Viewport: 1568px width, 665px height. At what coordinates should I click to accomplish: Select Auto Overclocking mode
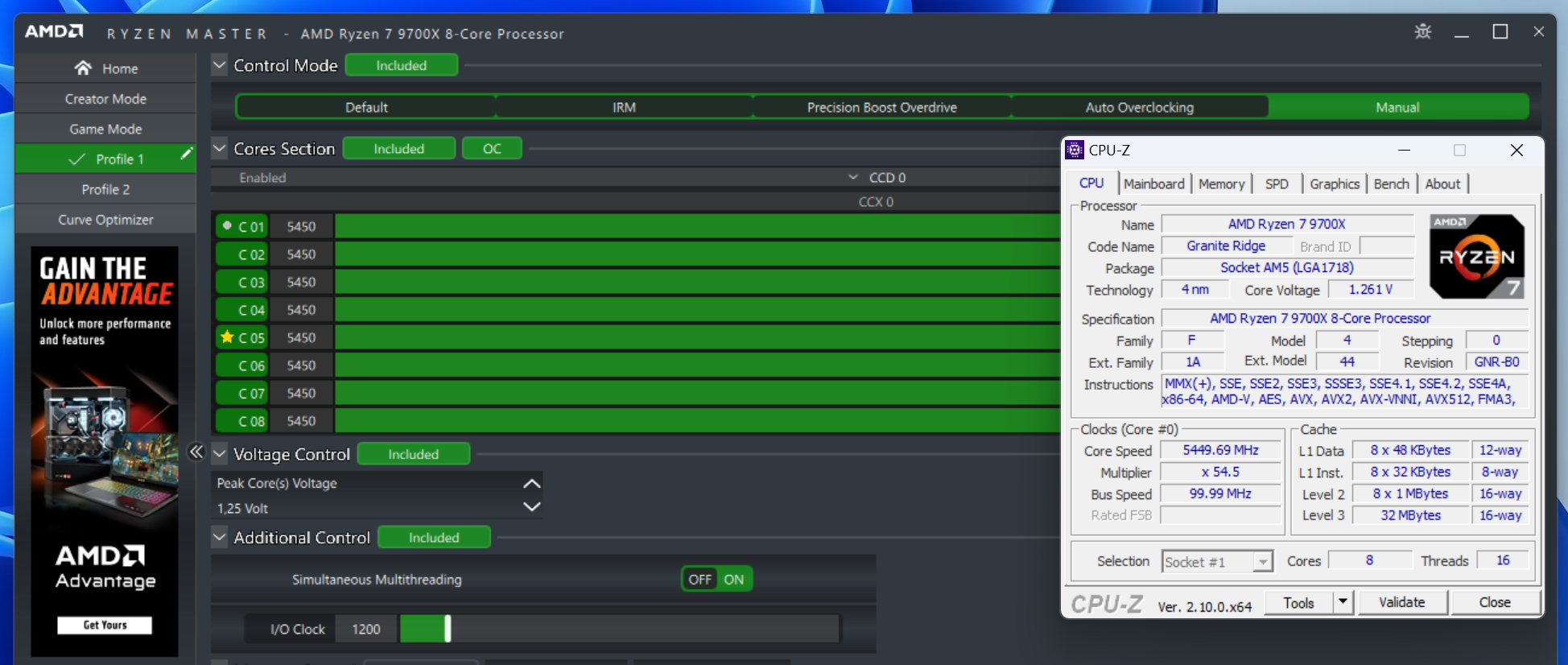click(x=1140, y=107)
